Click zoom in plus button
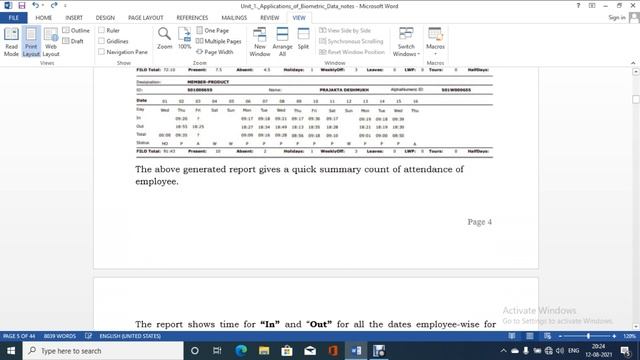The width and height of the screenshot is (640, 360). click(614, 336)
